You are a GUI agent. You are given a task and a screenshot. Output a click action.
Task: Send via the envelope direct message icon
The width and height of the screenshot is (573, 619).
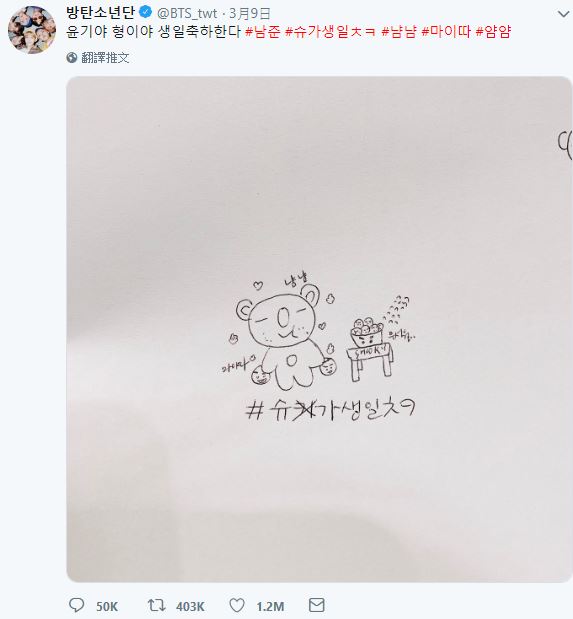(x=316, y=605)
